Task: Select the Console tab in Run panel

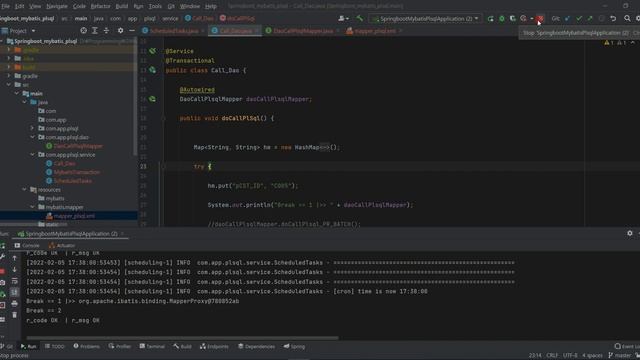Action: click(27, 245)
